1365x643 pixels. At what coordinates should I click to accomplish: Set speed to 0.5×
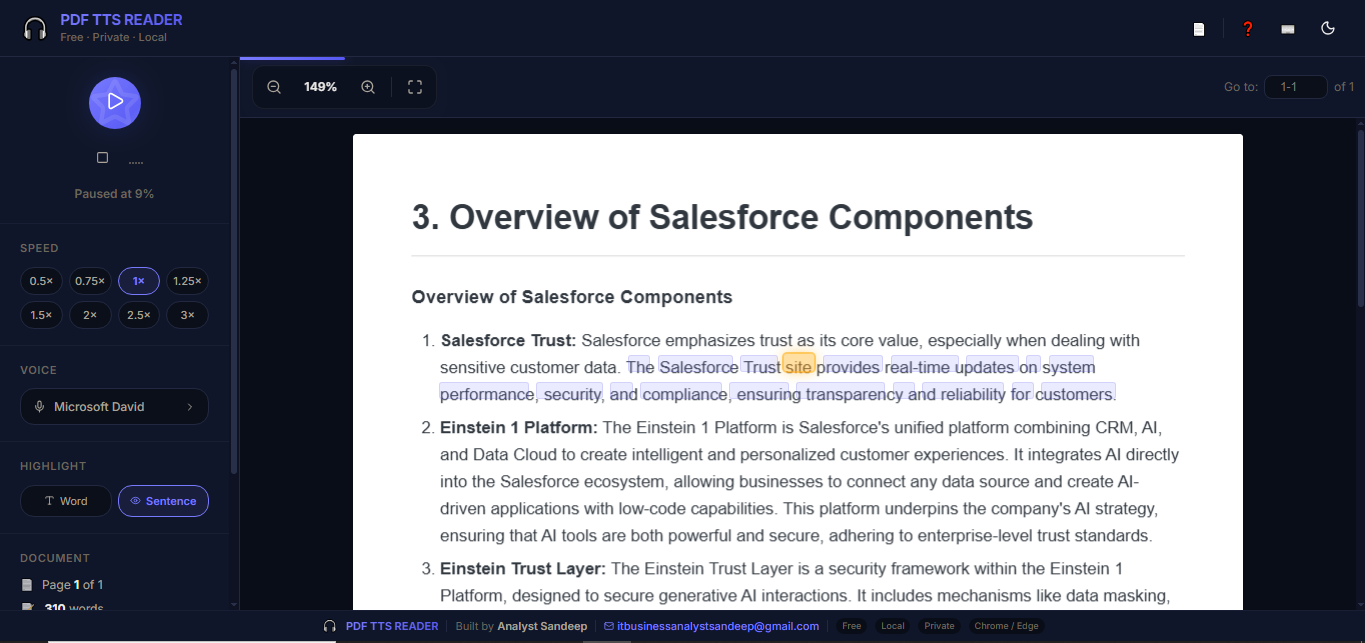tap(41, 281)
